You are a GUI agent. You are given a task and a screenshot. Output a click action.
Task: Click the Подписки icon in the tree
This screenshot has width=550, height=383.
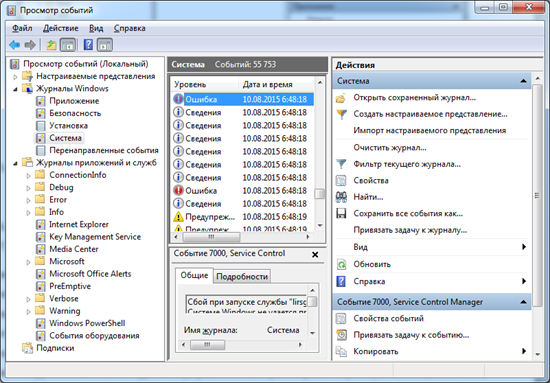(x=27, y=348)
